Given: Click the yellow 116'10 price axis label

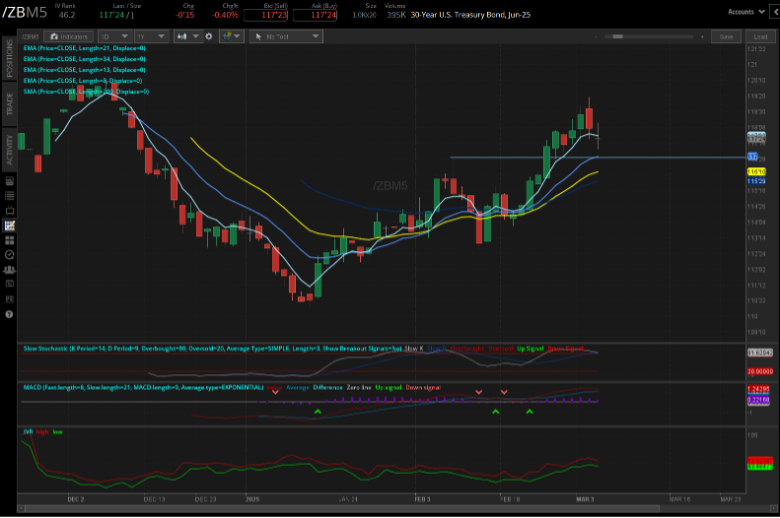Looking at the screenshot, I should coord(757,172).
